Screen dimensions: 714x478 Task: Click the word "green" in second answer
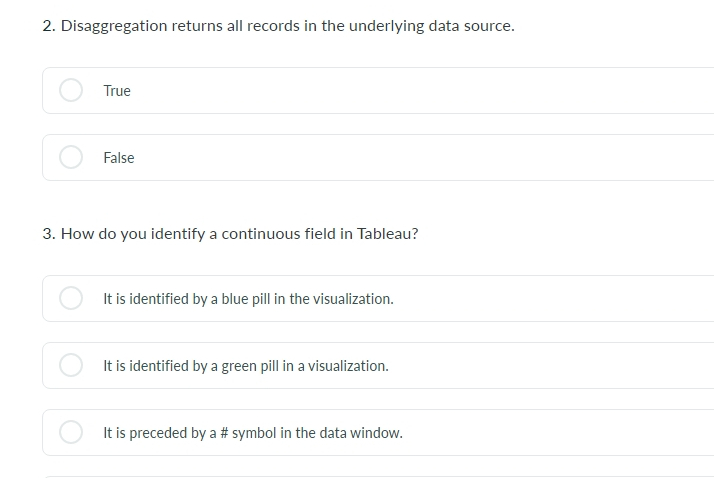pos(239,366)
